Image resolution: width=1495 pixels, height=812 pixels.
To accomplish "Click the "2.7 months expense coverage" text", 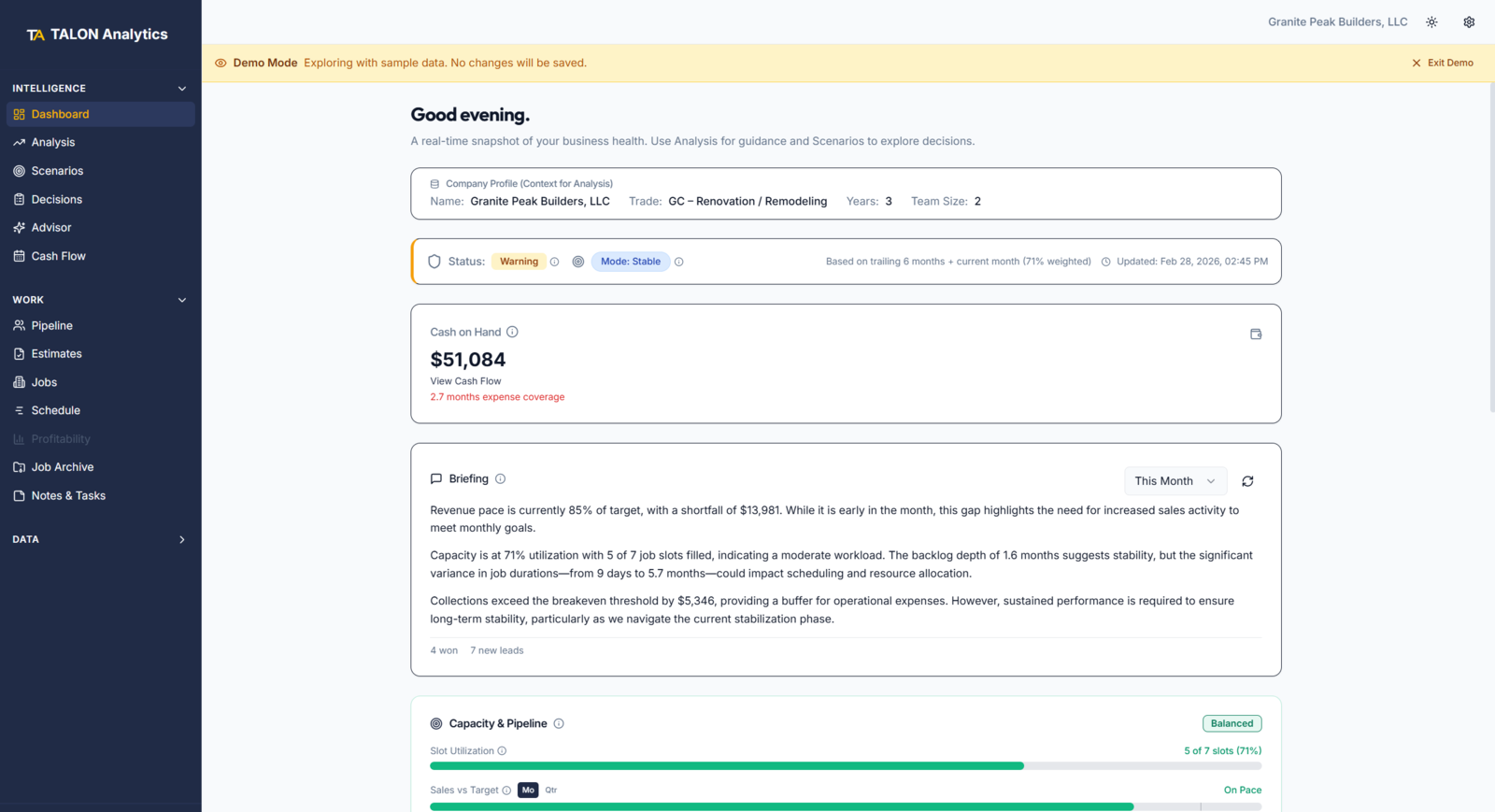I will click(497, 397).
